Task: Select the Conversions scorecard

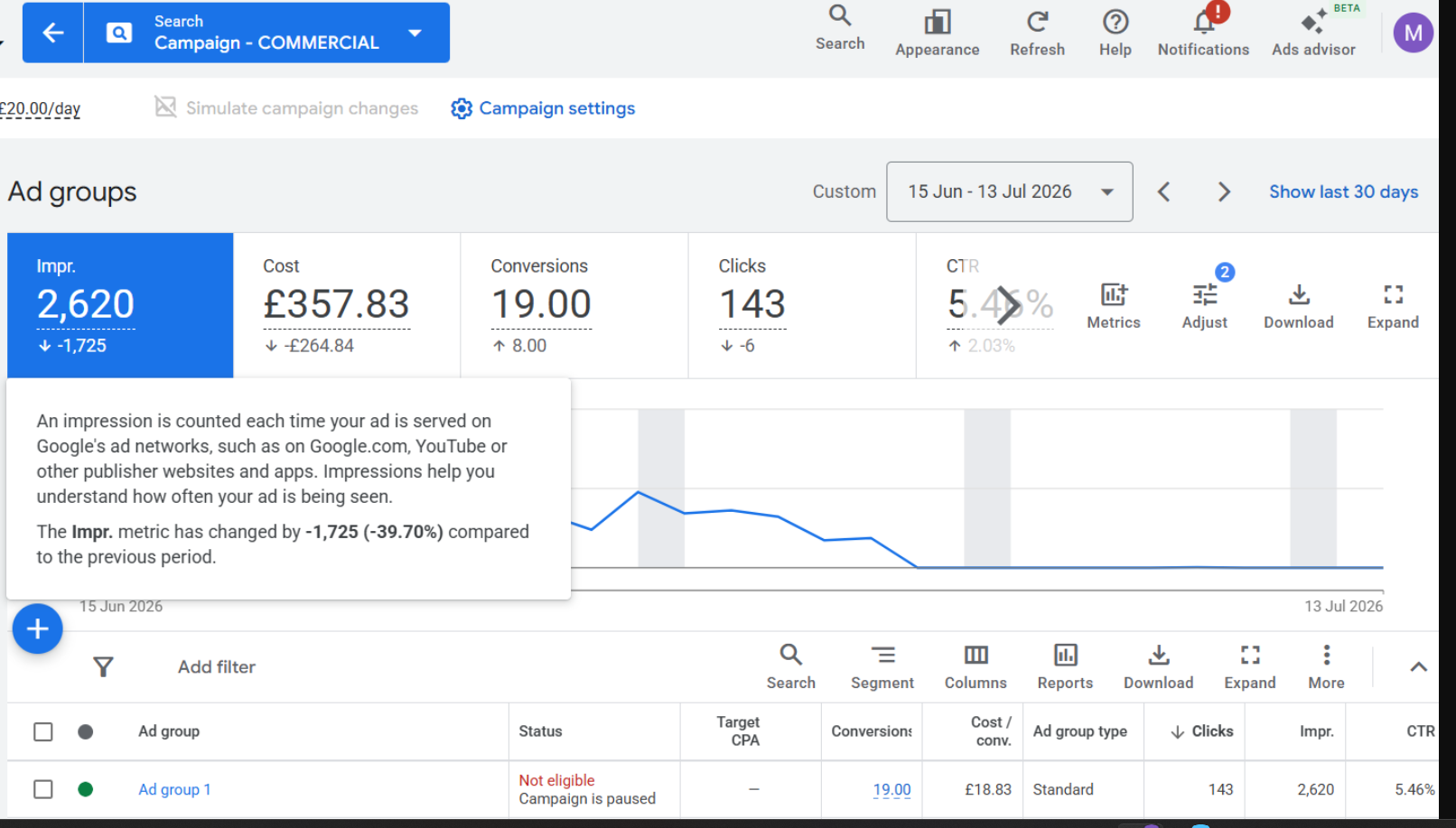Action: pos(574,305)
